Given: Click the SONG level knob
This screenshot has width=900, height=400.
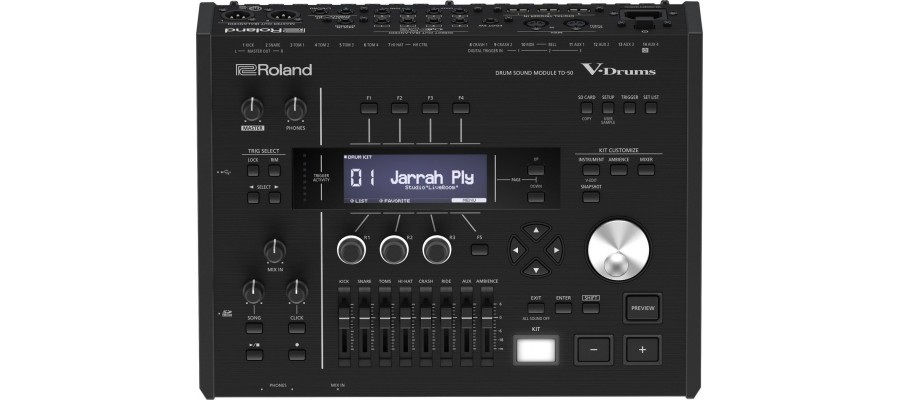Looking at the screenshot, I should coord(254,292).
